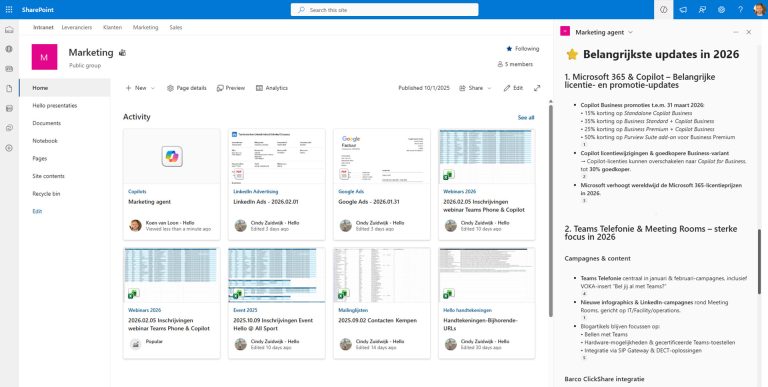Click See all in Activity section

pos(526,118)
